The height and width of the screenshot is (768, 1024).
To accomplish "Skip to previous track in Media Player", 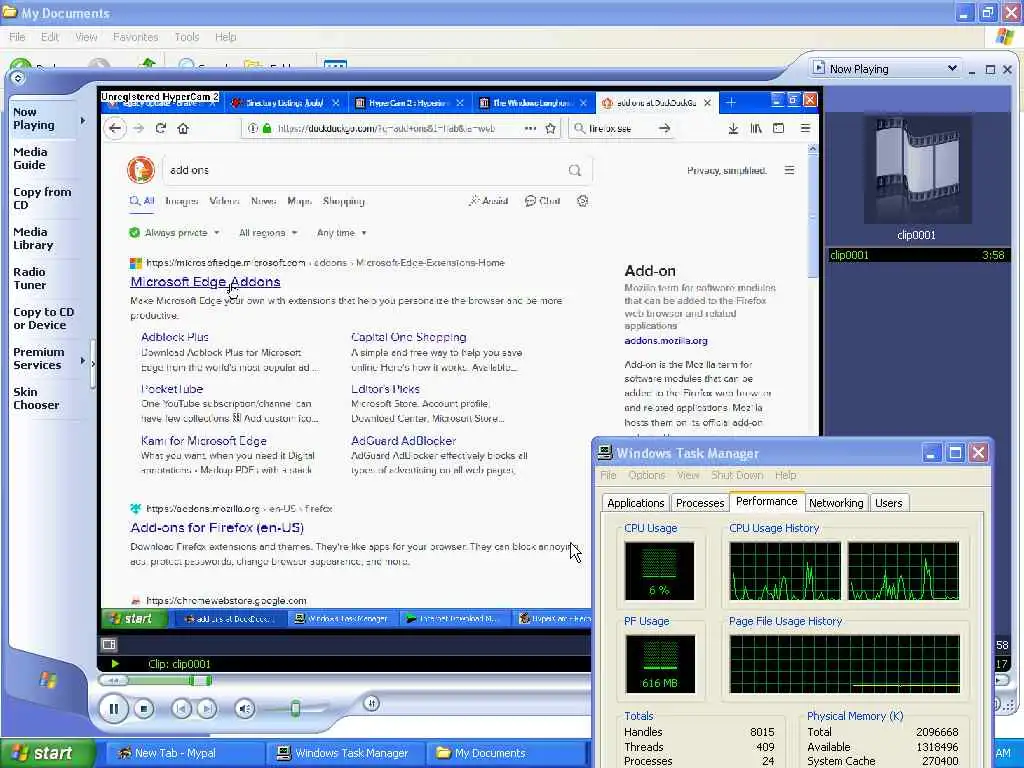I will tap(182, 709).
